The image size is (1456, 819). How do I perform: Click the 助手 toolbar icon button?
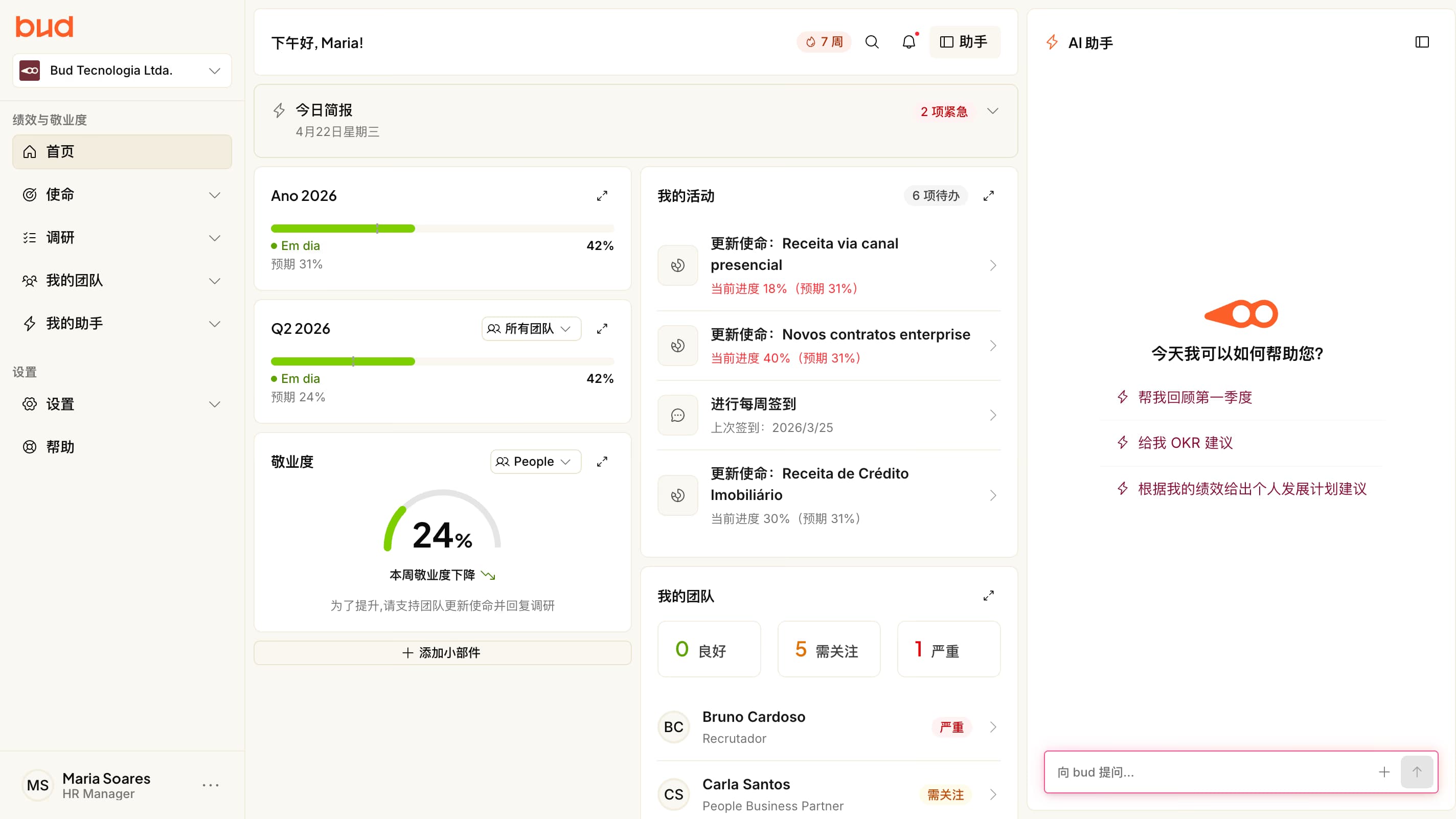point(965,42)
